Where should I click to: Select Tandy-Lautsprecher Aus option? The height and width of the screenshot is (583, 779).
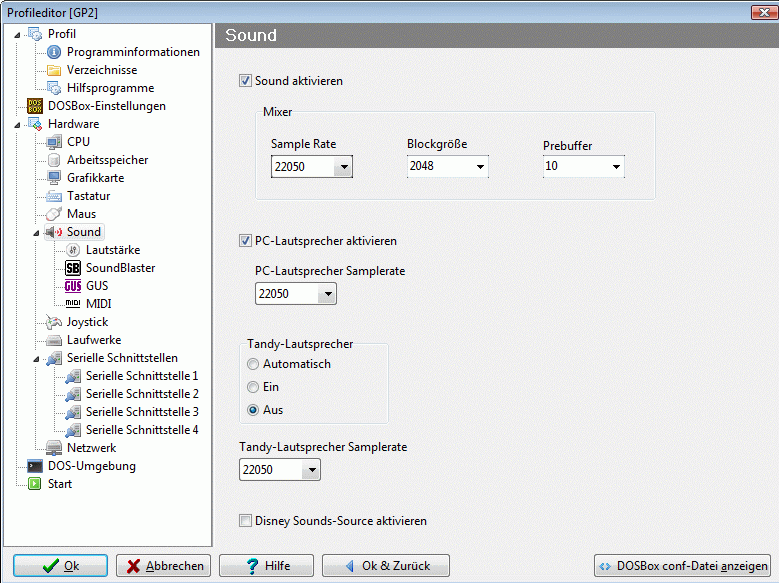click(253, 410)
